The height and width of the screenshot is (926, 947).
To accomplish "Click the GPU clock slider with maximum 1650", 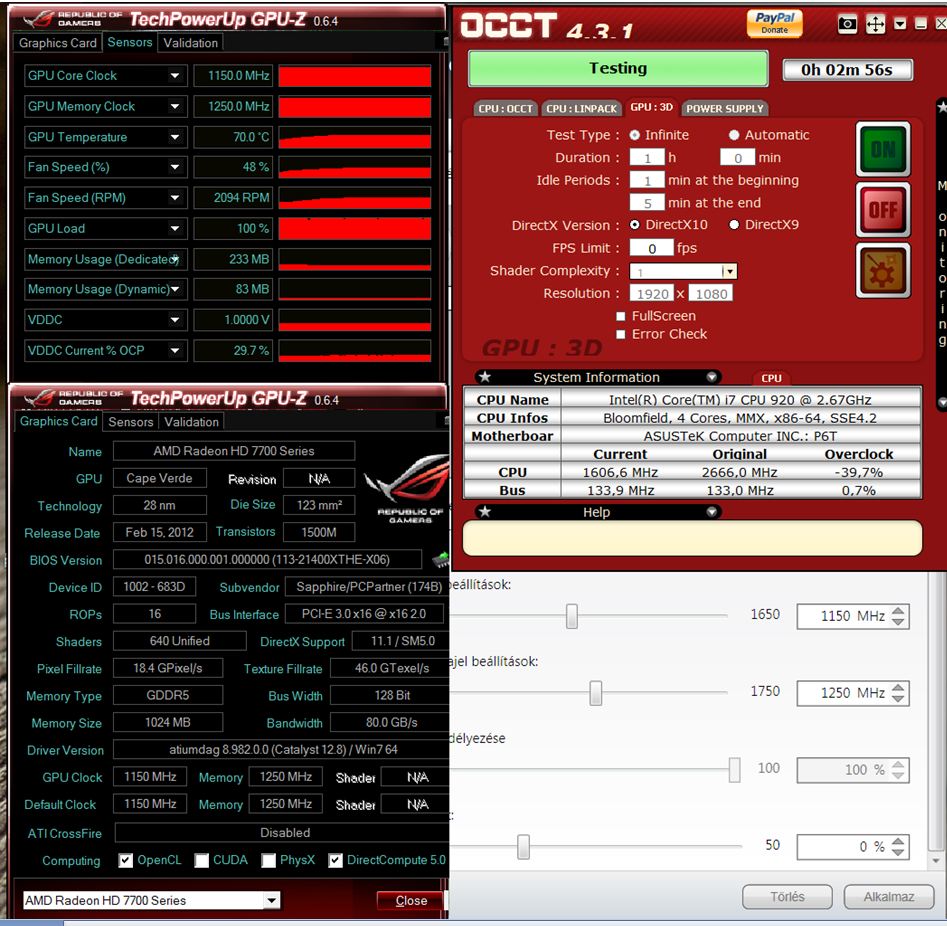I will 571,616.
